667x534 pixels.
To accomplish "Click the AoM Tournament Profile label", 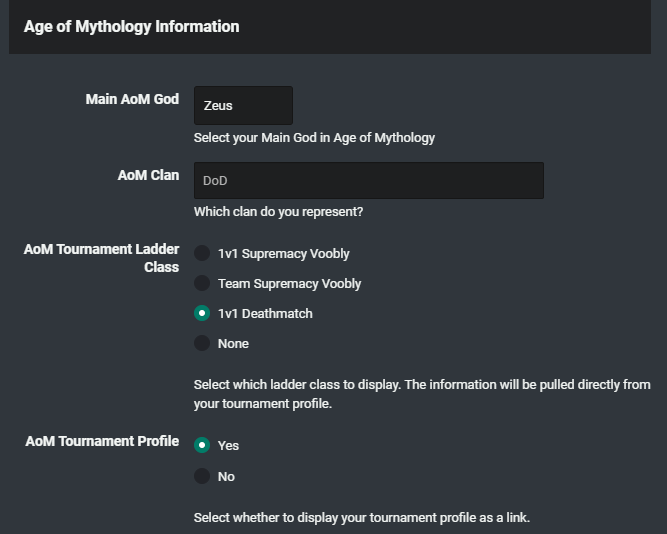I will coord(102,441).
